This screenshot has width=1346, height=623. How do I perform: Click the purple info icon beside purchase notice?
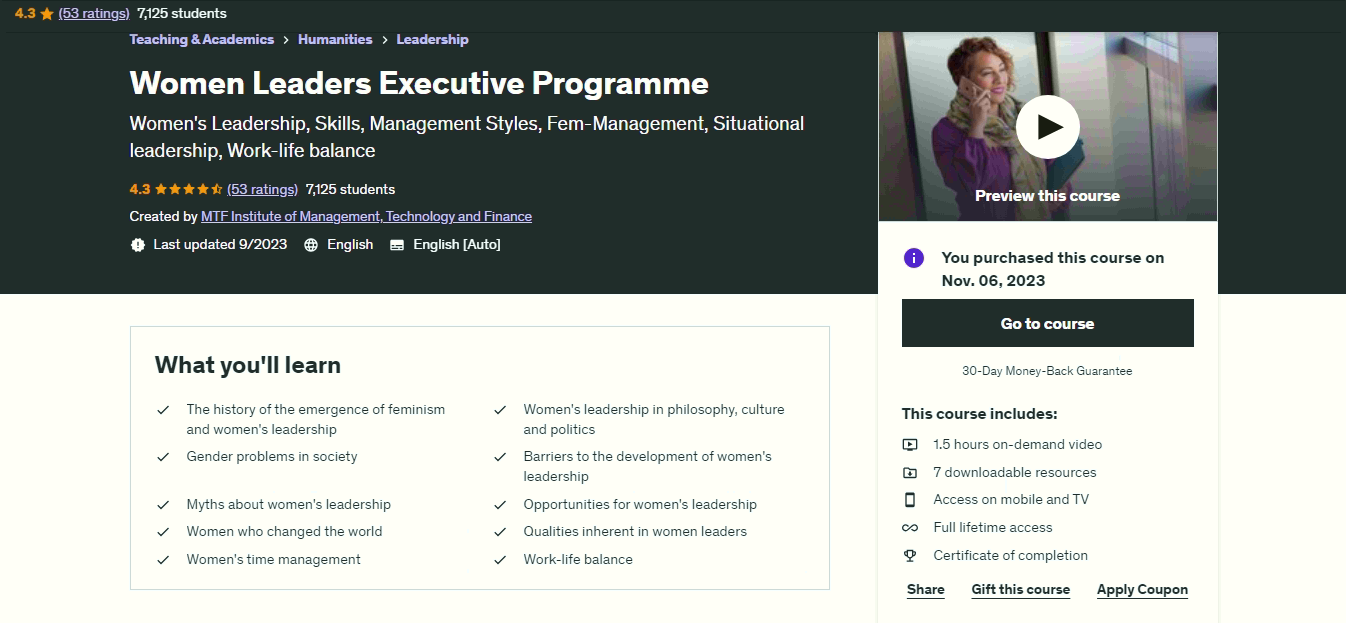914,258
